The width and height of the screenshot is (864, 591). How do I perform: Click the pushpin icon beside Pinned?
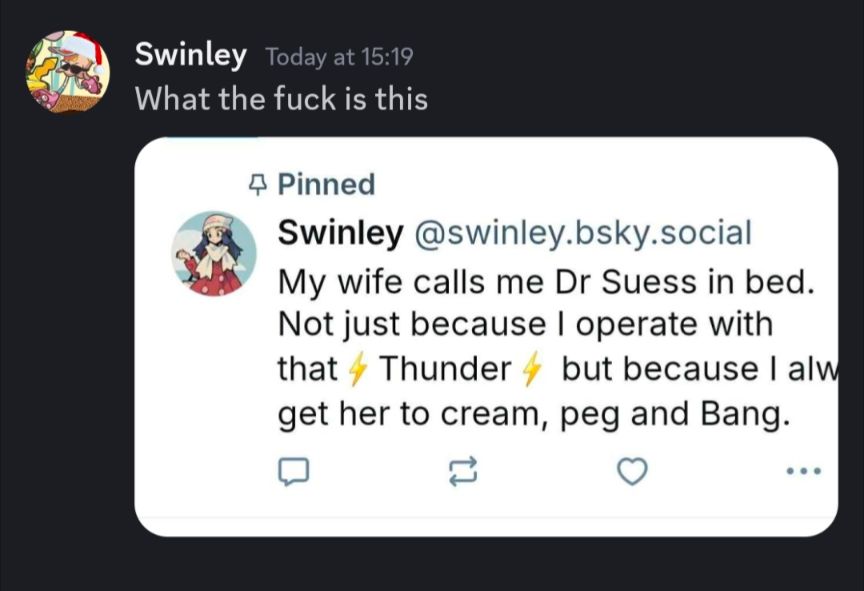tap(258, 185)
